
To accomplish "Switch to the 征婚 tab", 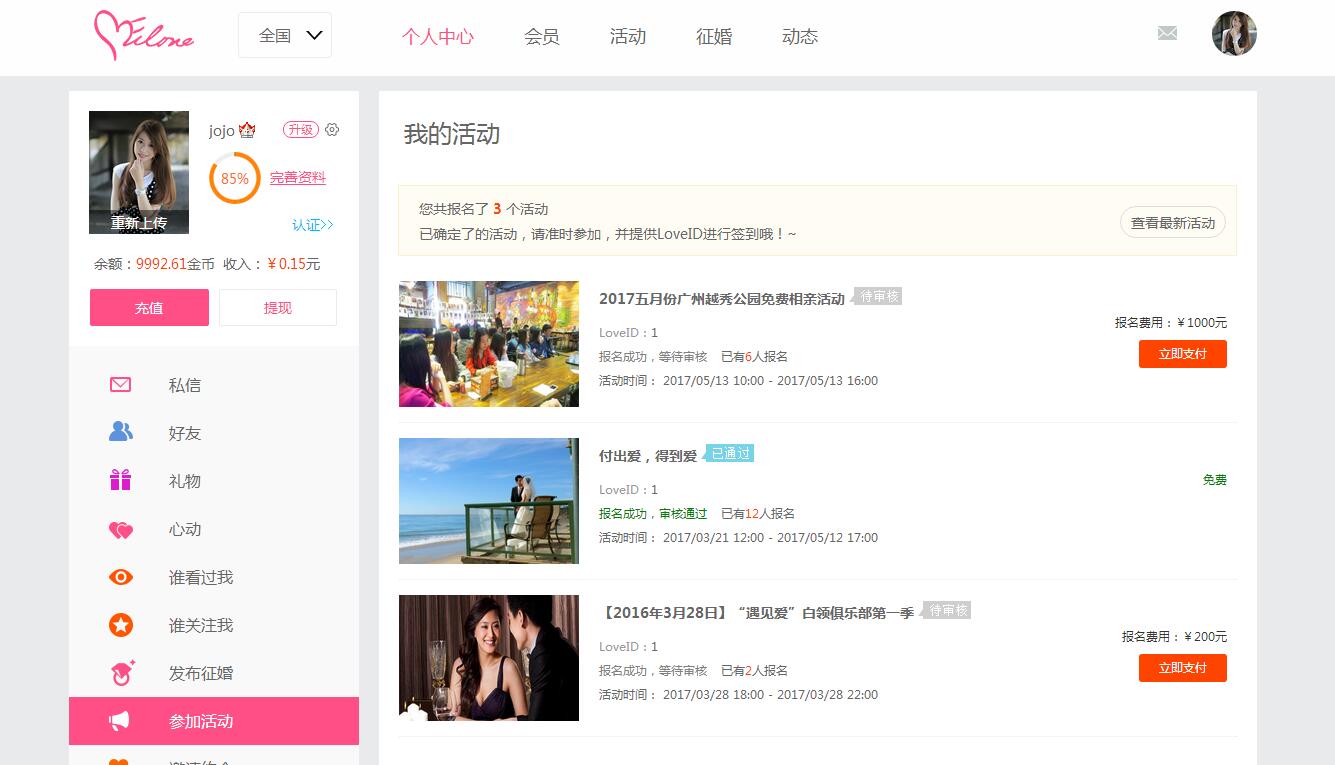I will tap(714, 36).
